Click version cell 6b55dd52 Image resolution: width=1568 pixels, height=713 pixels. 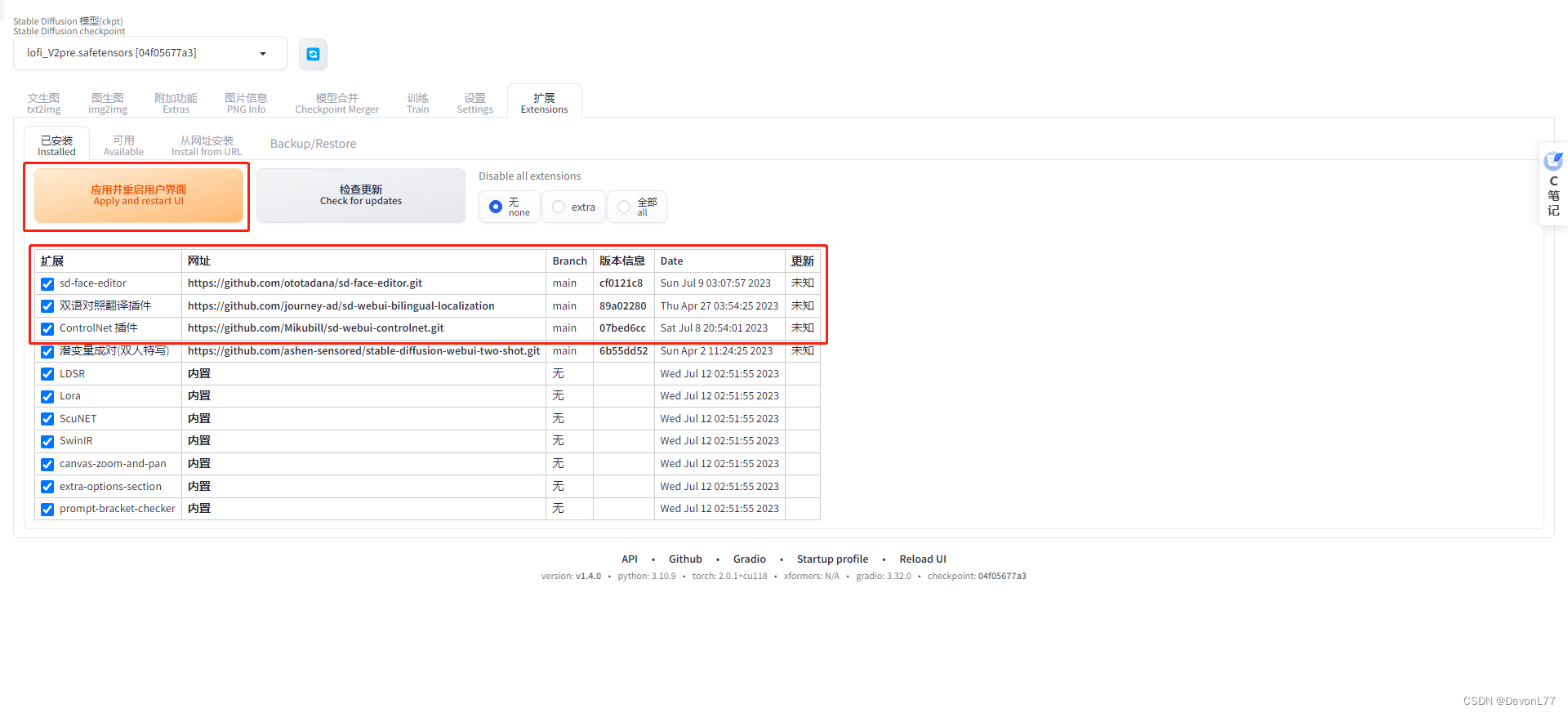[x=623, y=351]
